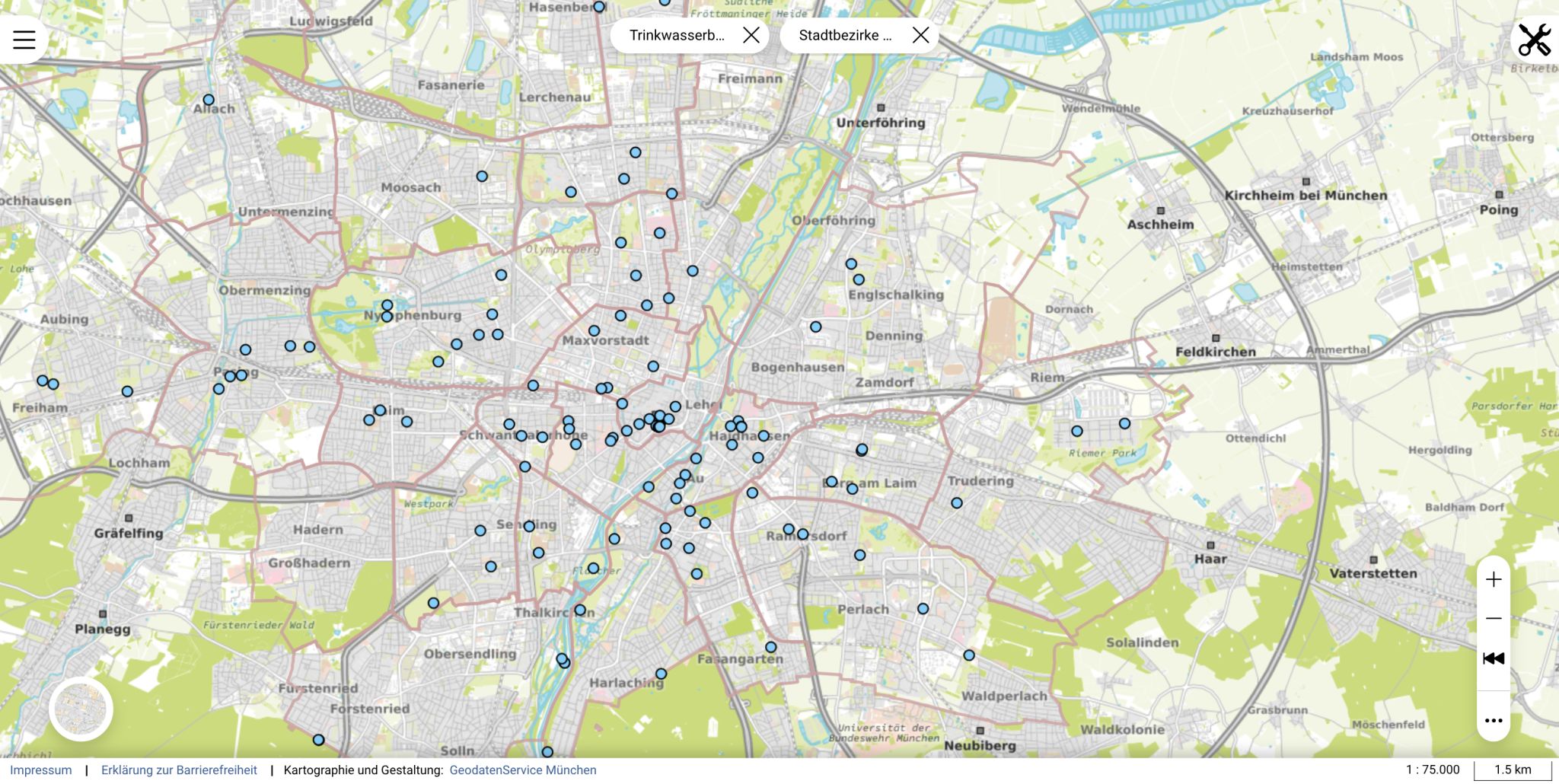Click the fountain marker at Allach

pos(209,100)
